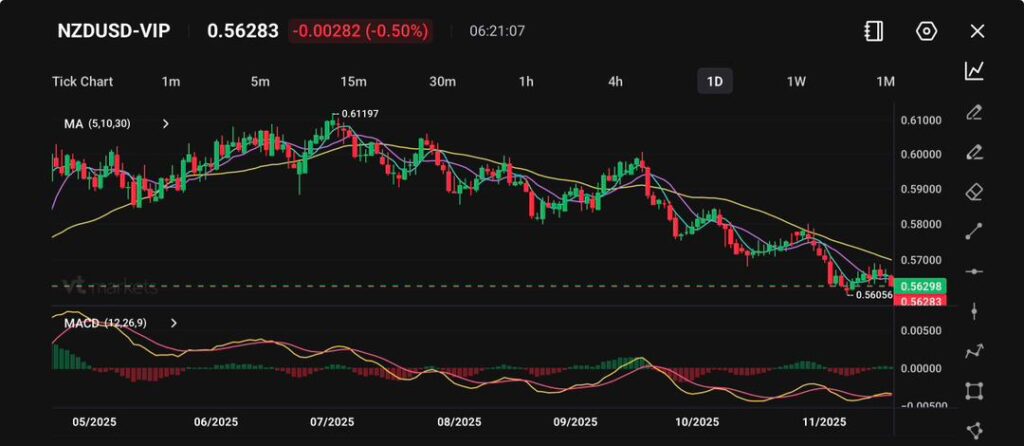This screenshot has height=446, width=1024.
Task: Click the NZDUSD-VIP symbol name
Action: tap(112, 31)
